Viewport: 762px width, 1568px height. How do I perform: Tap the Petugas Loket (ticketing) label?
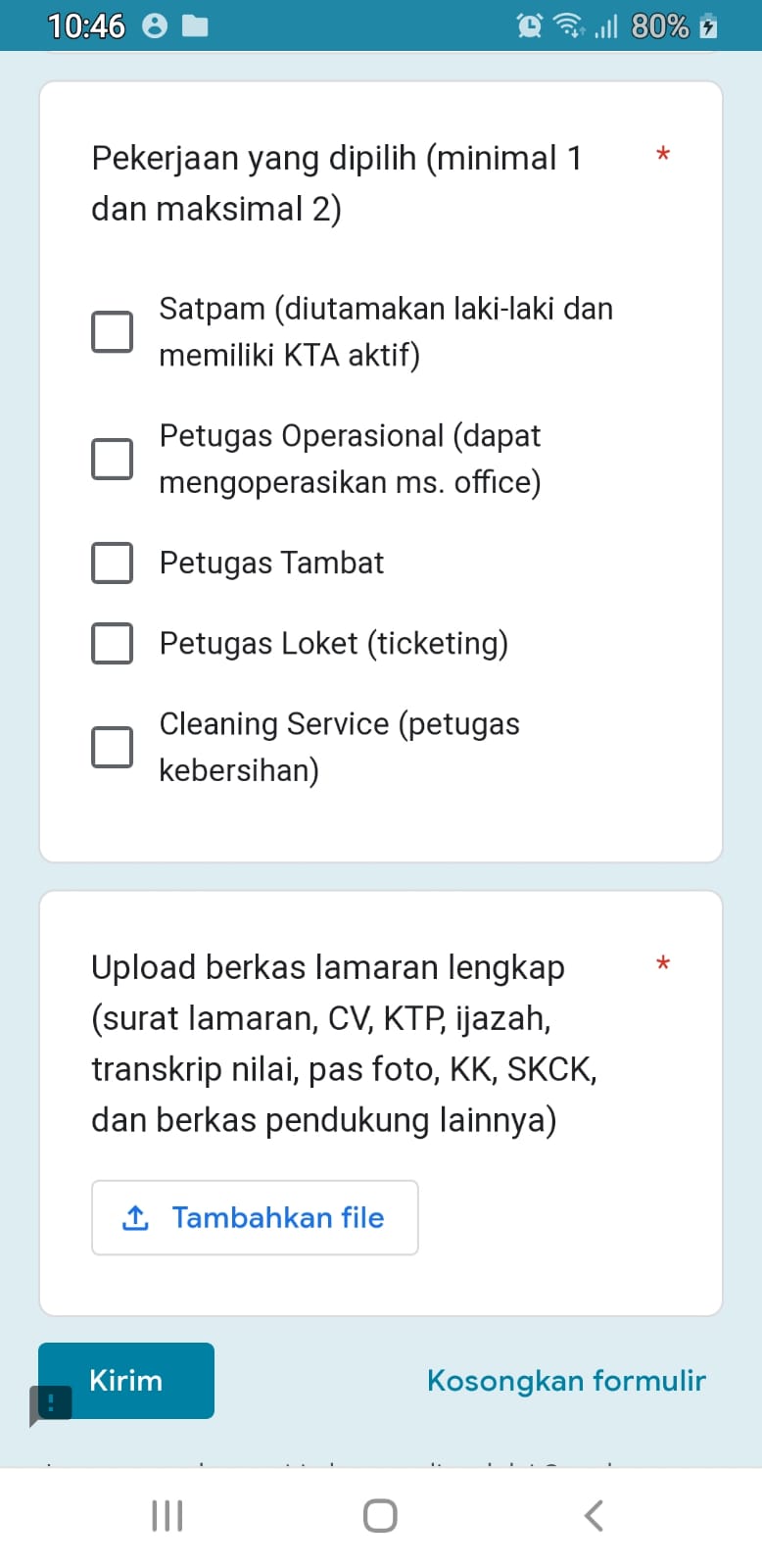(334, 643)
